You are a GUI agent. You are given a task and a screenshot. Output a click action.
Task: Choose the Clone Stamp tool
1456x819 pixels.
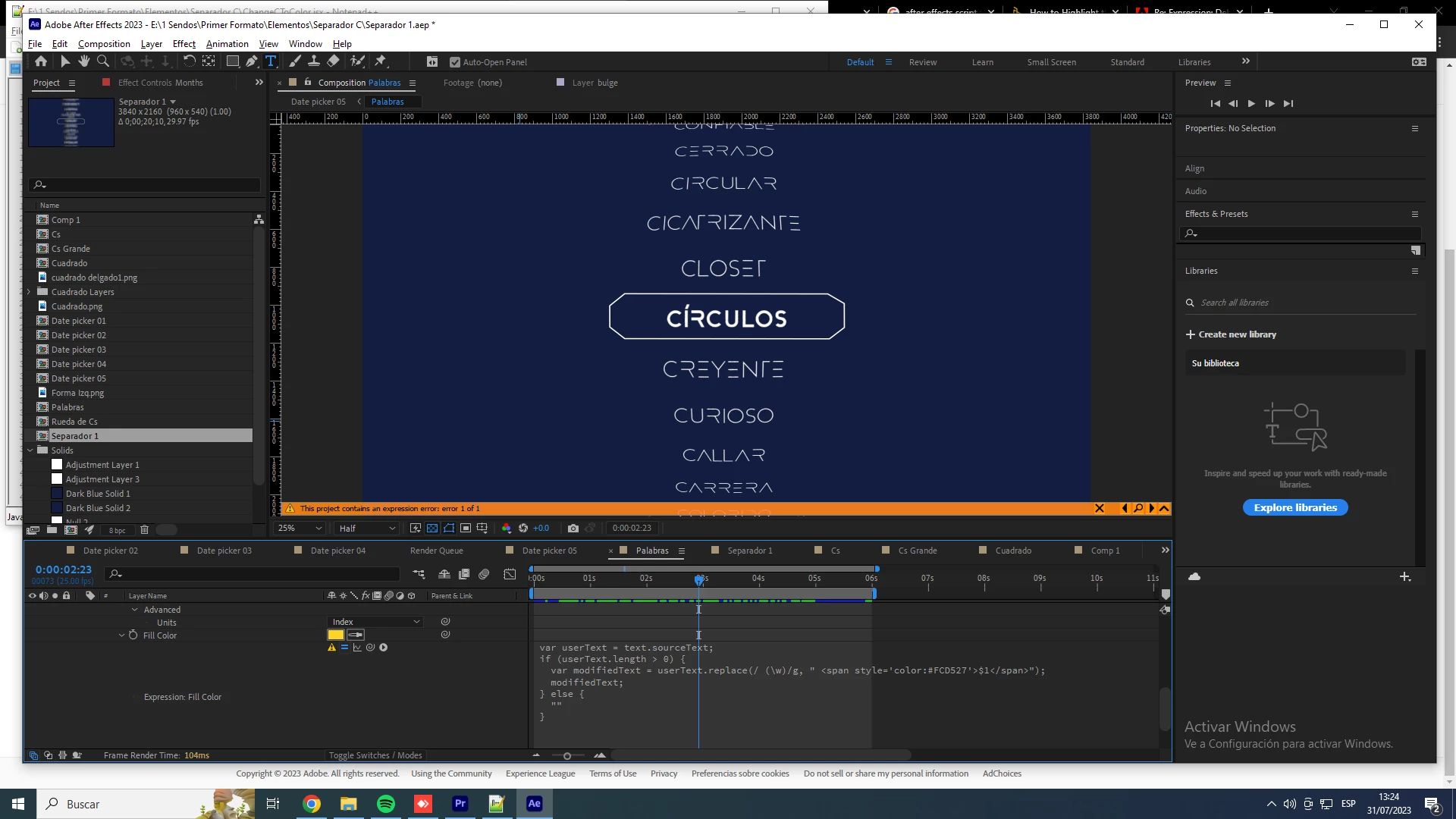[313, 61]
